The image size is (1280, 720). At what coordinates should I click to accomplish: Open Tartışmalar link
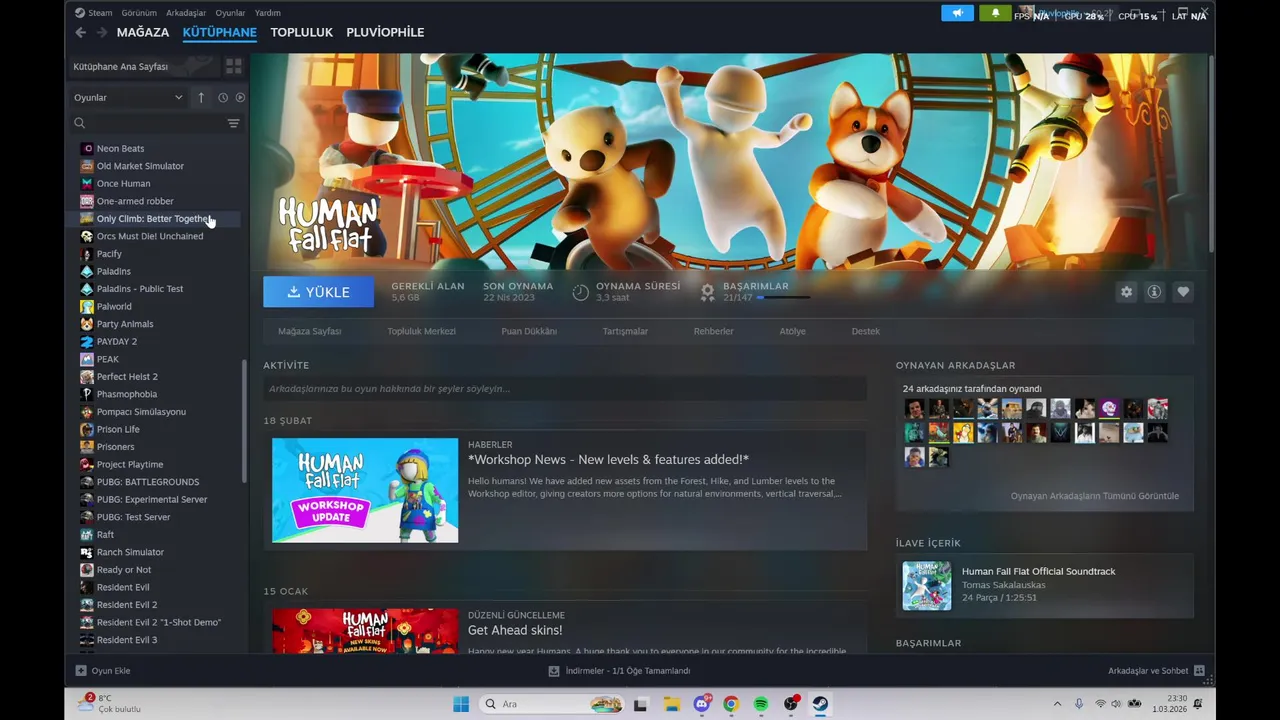tap(625, 331)
